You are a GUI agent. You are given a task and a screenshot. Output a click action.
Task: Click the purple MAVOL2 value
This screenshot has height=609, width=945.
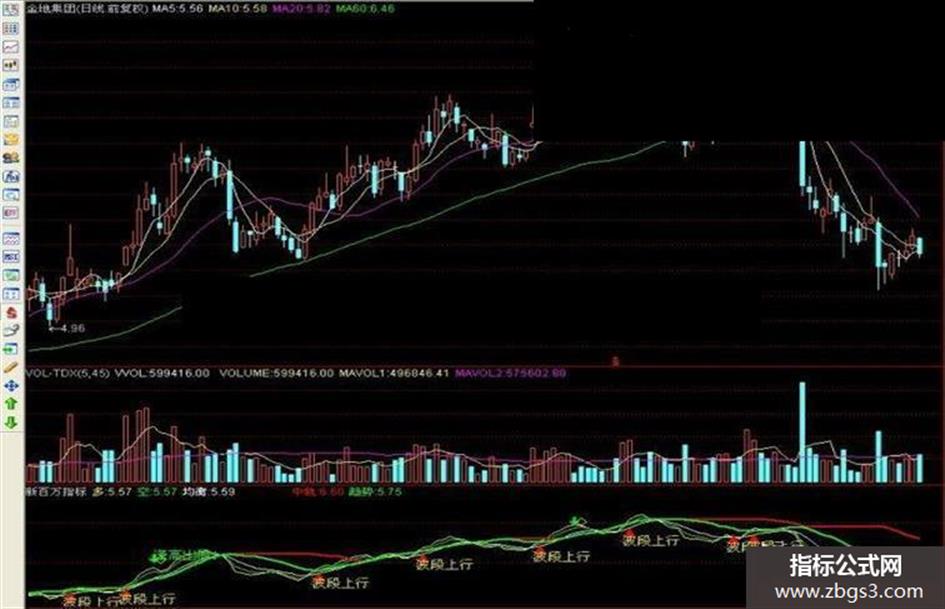pyautogui.click(x=510, y=373)
